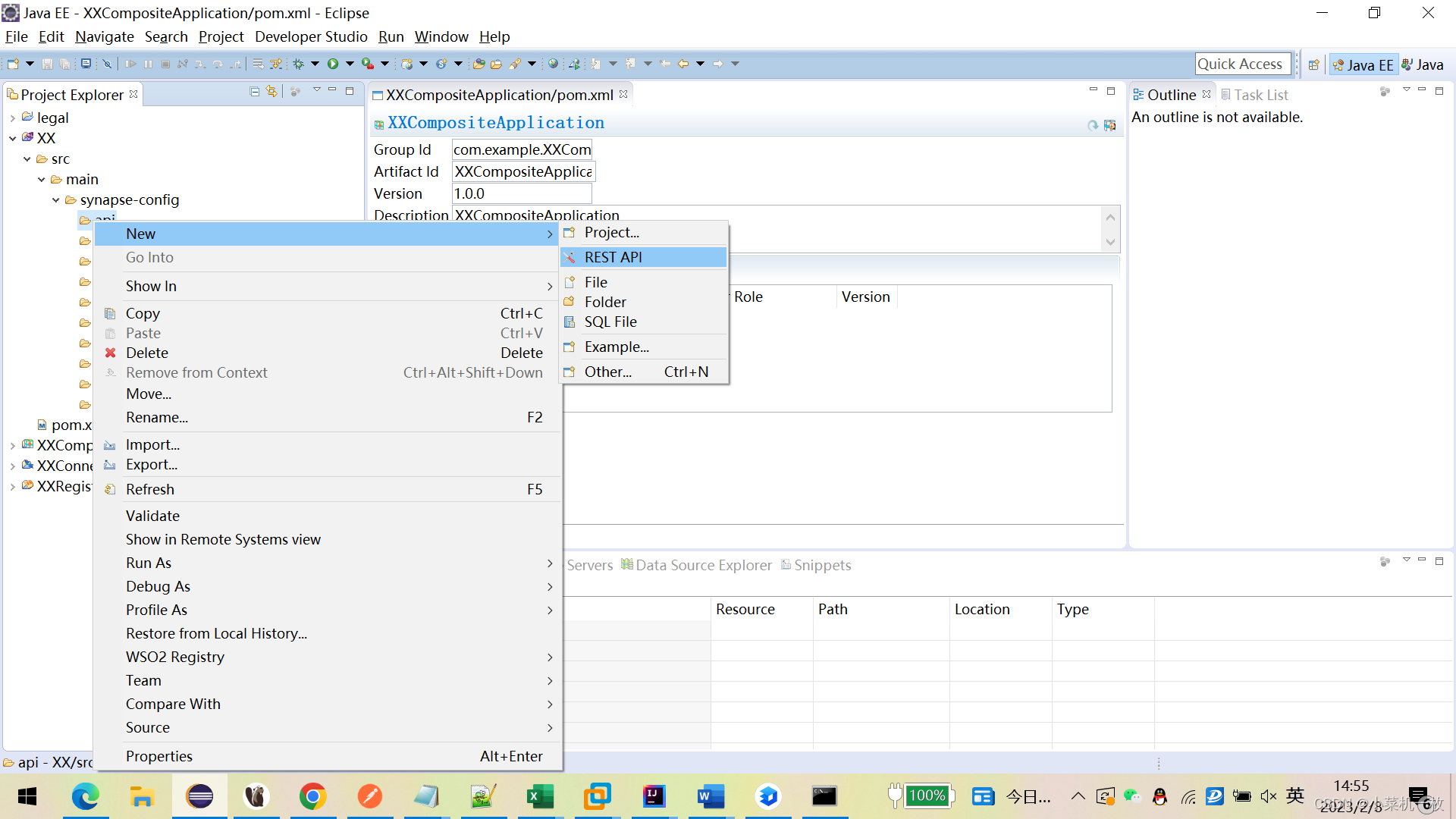Expand the legal project node
Screen dimensions: 1456x819
click(13, 118)
